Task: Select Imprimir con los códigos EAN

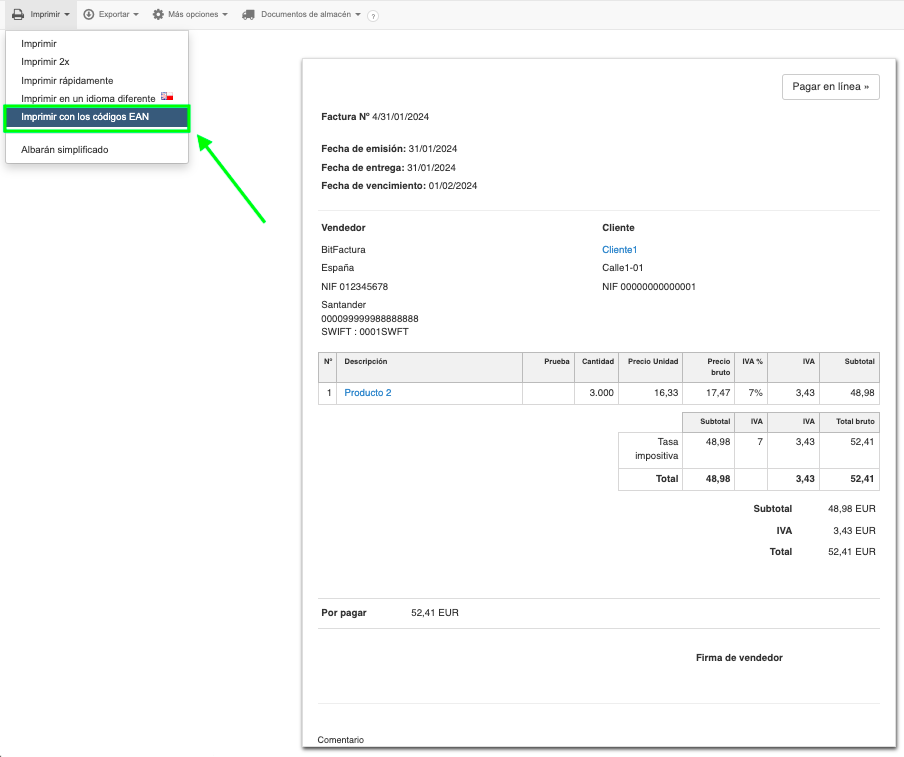Action: click(85, 117)
